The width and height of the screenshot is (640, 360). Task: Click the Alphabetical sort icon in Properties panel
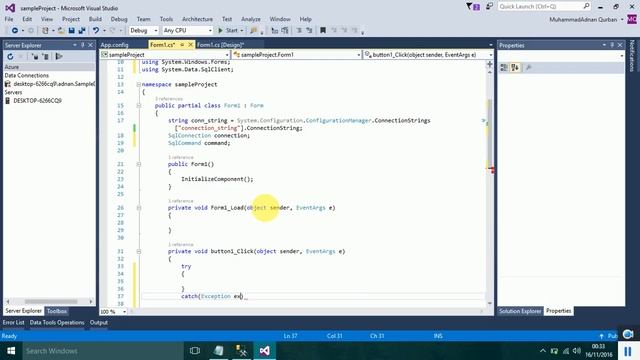[x=515, y=68]
